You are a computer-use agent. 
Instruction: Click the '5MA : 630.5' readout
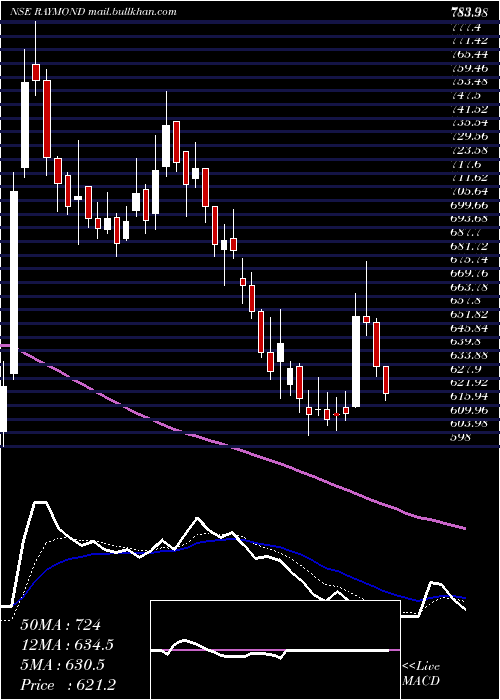coord(62,665)
